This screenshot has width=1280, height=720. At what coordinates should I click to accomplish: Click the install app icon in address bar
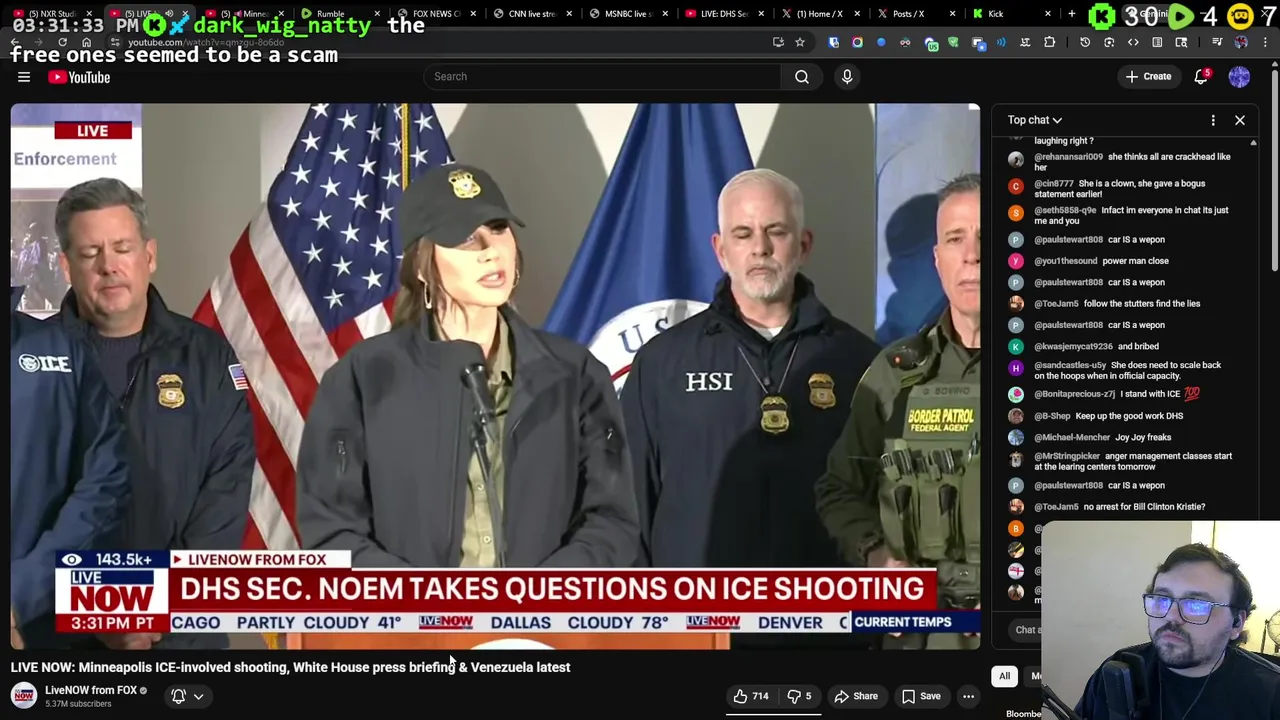[x=778, y=42]
